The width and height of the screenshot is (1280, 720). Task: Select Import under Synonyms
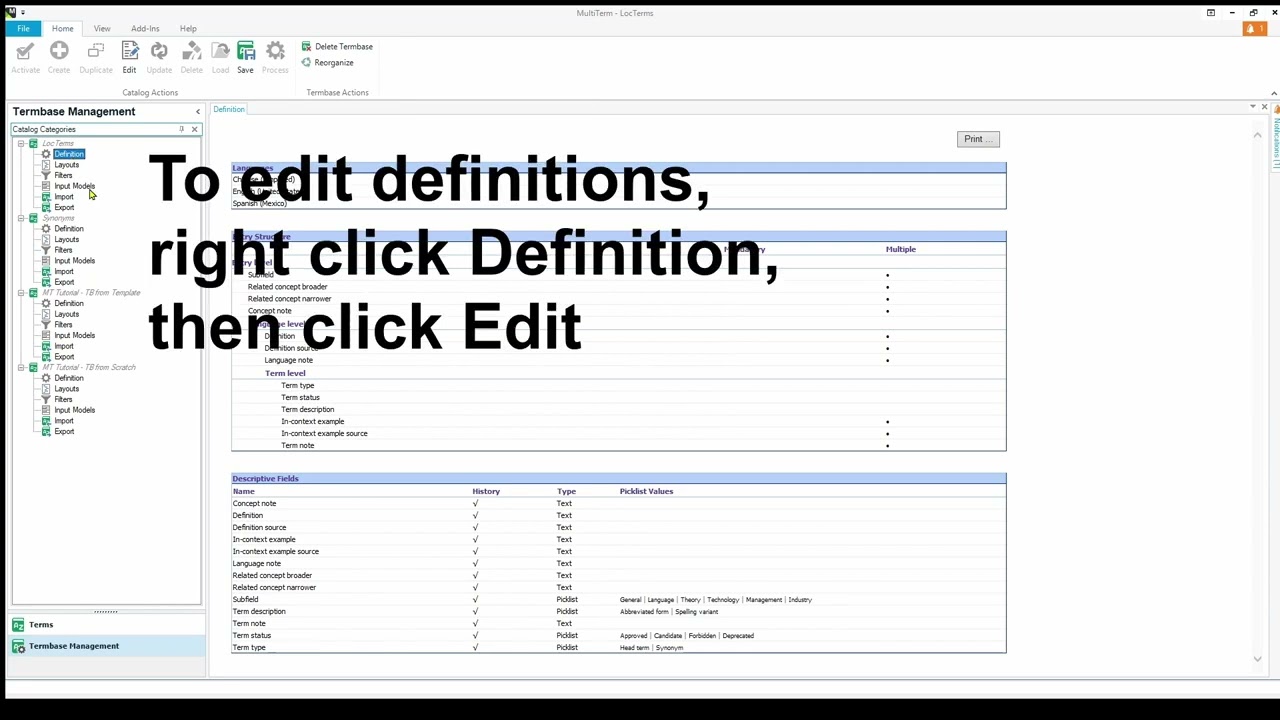tap(64, 272)
